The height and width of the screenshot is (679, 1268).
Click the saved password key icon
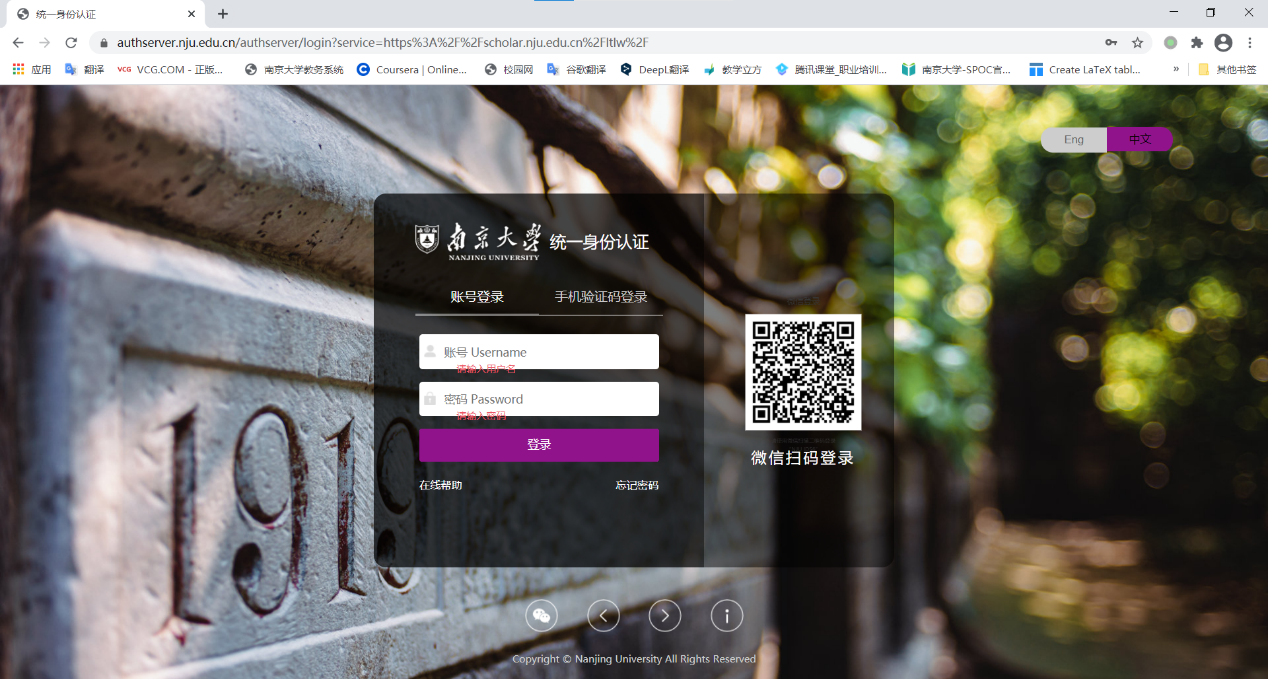[x=1111, y=43]
